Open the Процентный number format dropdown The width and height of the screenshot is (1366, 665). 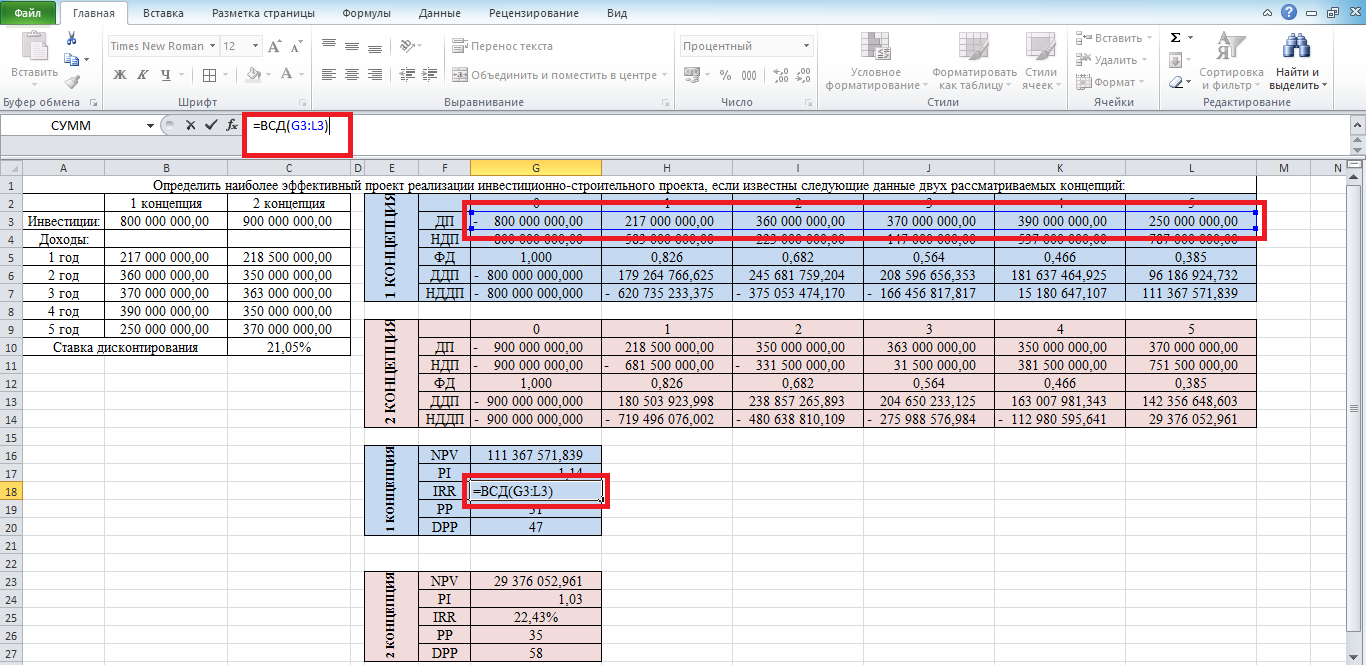tap(806, 46)
